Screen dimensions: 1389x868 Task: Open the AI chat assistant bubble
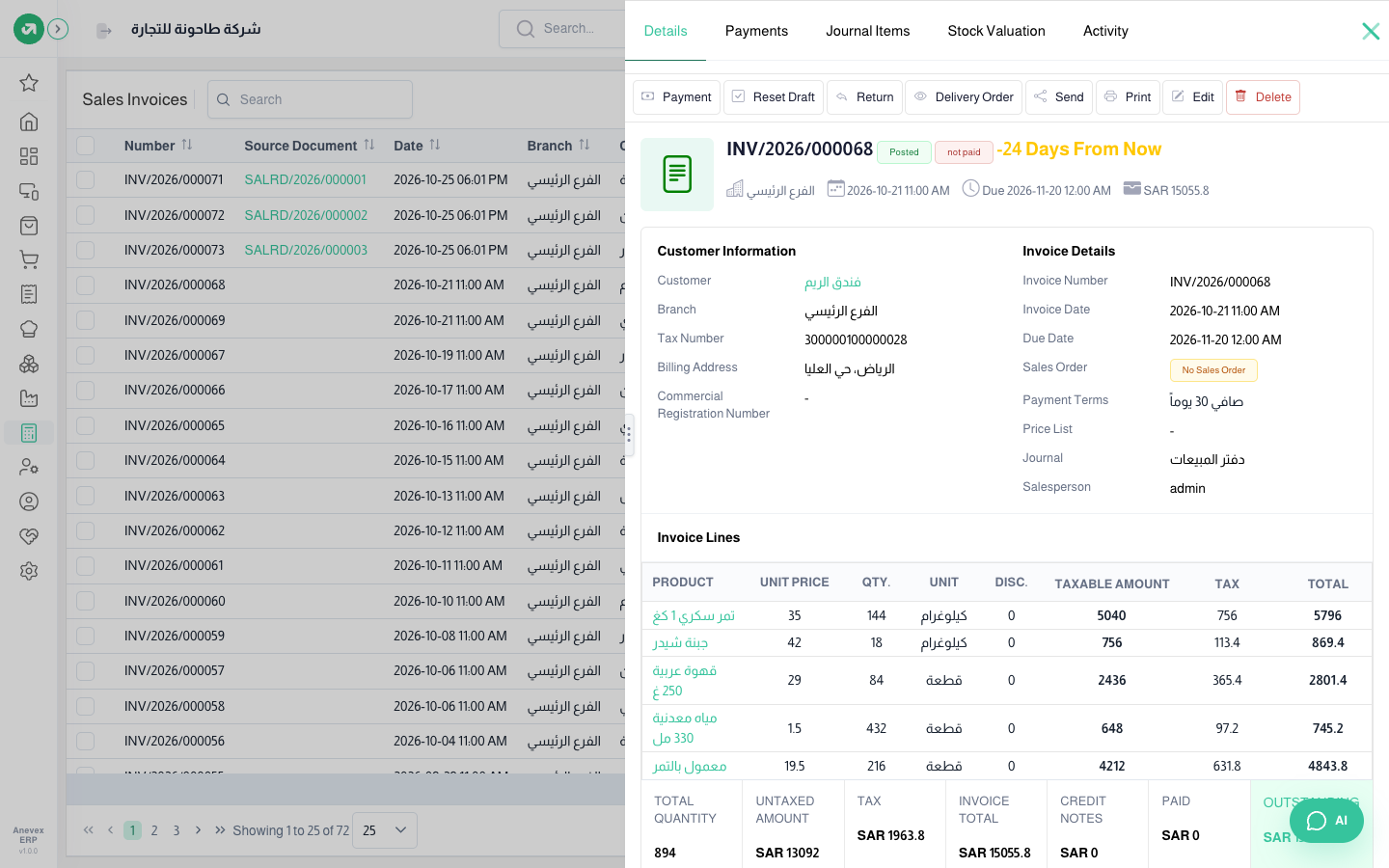click(1326, 821)
